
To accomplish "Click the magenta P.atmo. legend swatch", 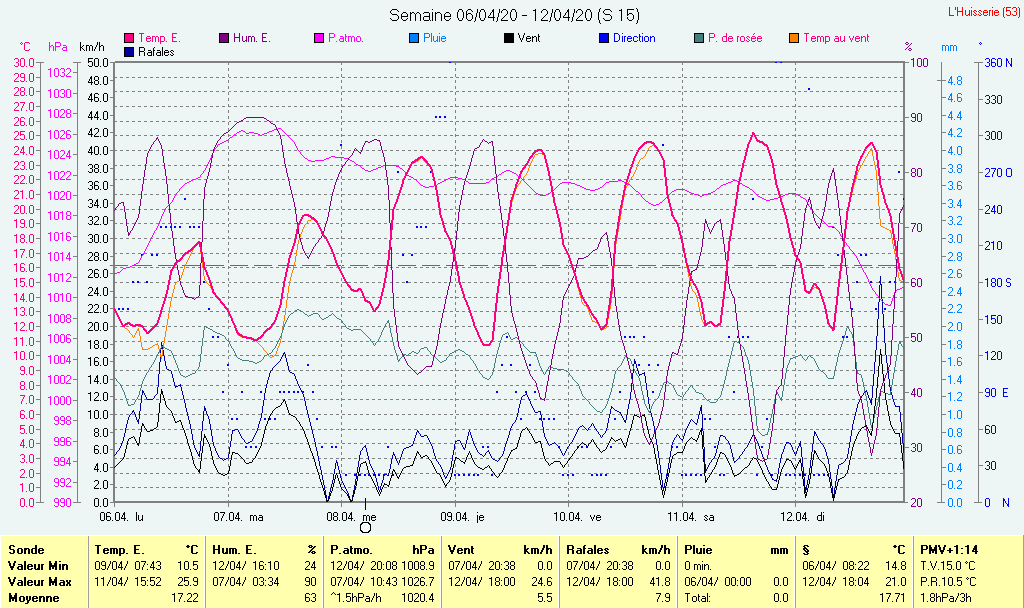I will click(x=319, y=39).
